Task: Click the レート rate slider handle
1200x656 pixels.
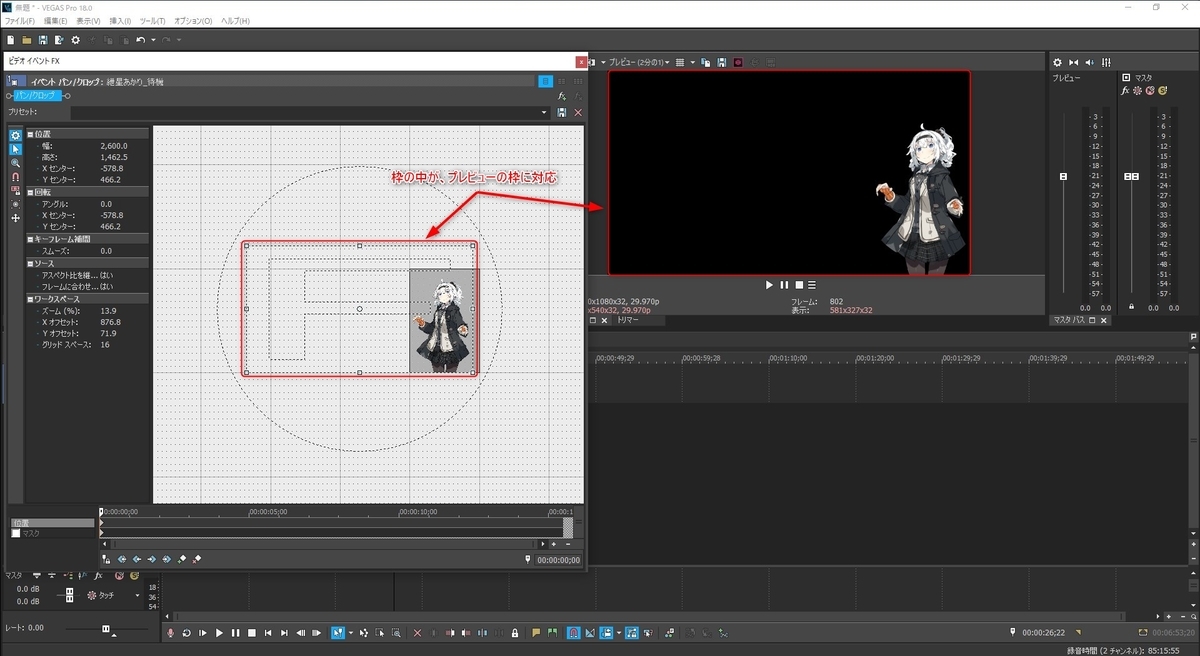Action: [106, 628]
